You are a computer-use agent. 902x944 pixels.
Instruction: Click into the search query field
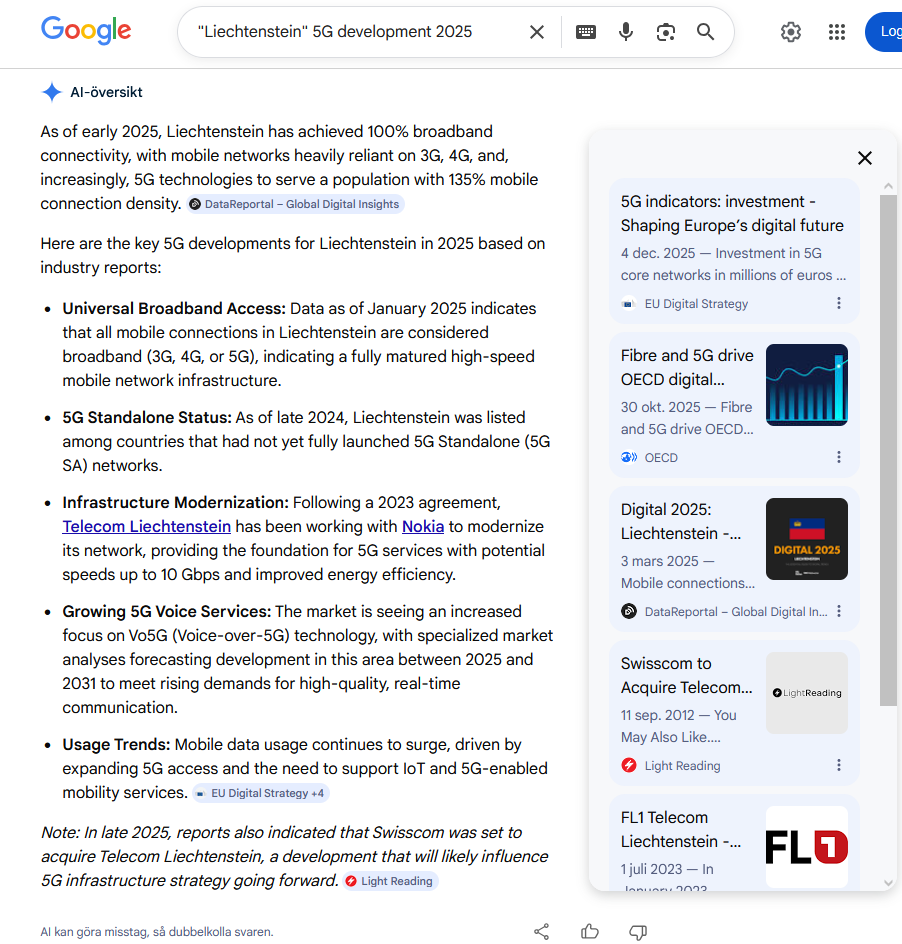click(x=355, y=32)
